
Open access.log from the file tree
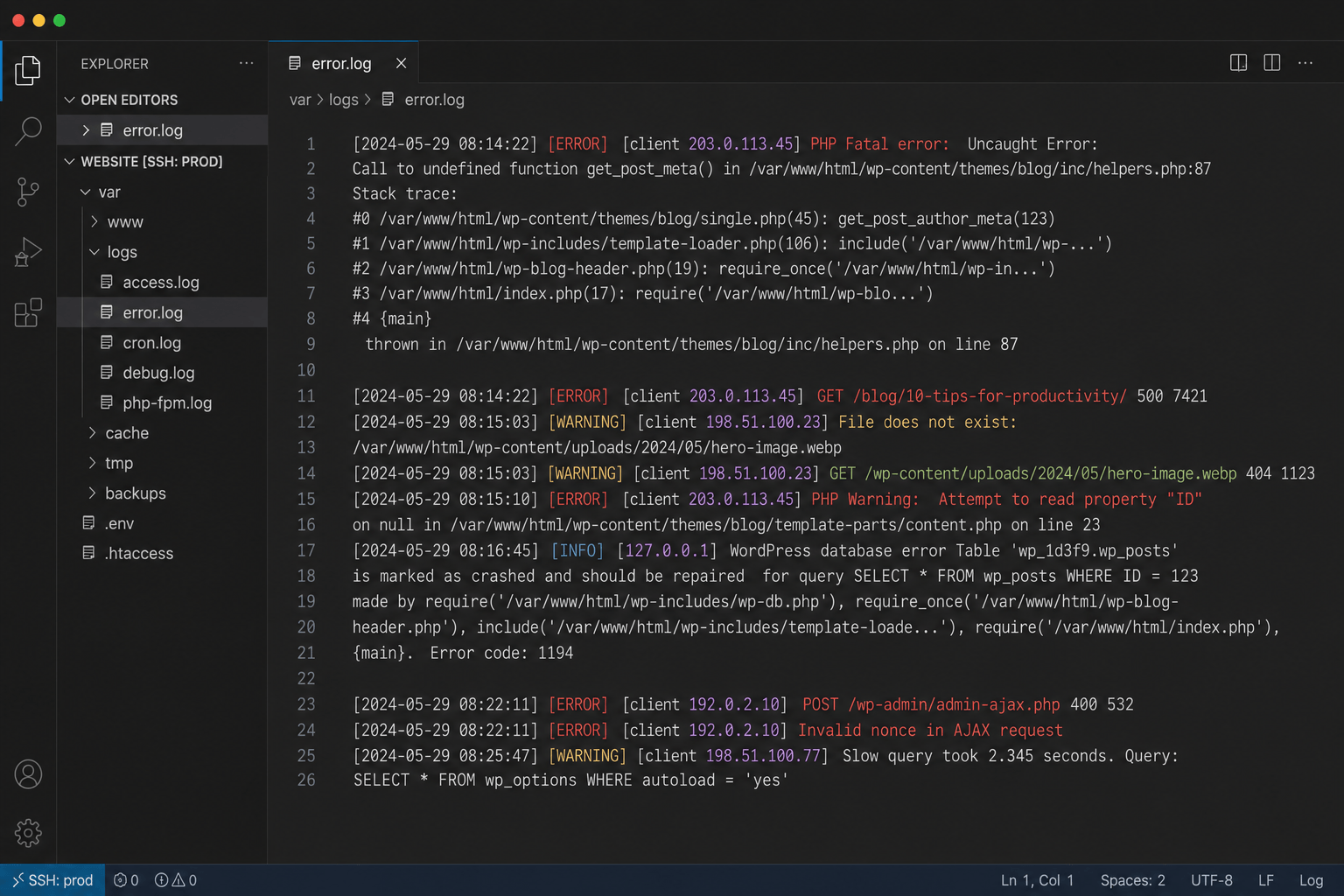tap(162, 282)
